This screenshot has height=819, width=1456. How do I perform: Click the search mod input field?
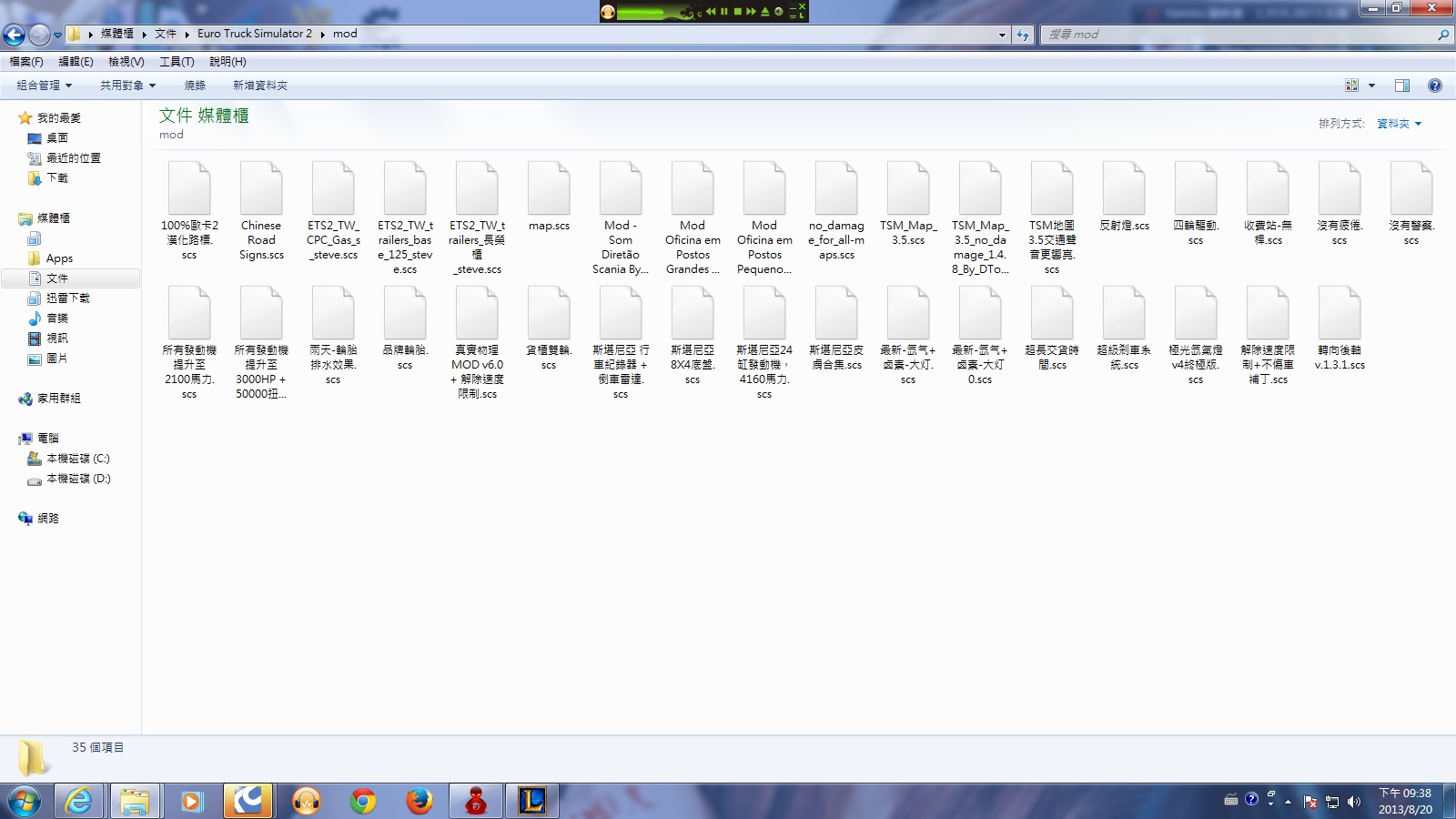coord(1238,35)
